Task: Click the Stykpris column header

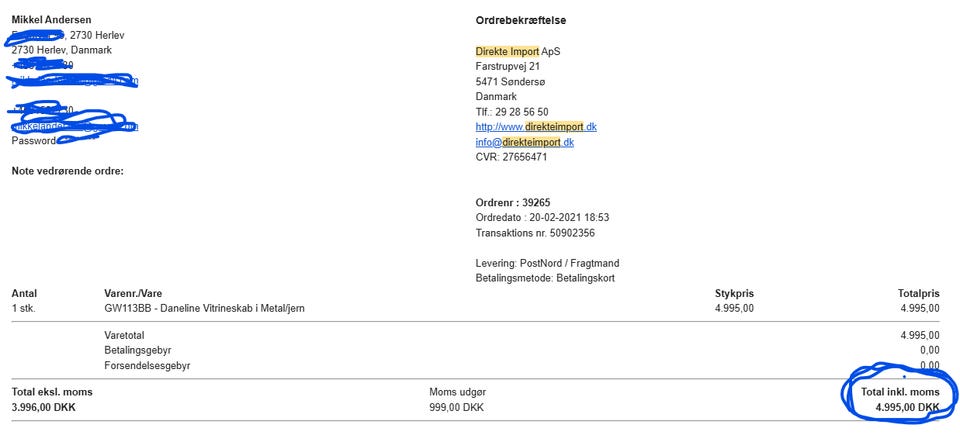Action: pyautogui.click(x=734, y=293)
